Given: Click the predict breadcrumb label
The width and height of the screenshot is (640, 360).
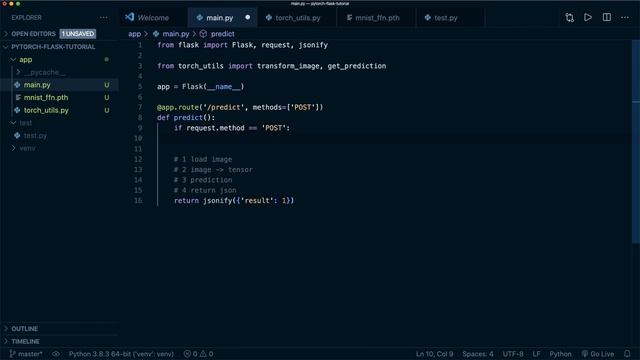Looking at the screenshot, I should pyautogui.click(x=222, y=34).
